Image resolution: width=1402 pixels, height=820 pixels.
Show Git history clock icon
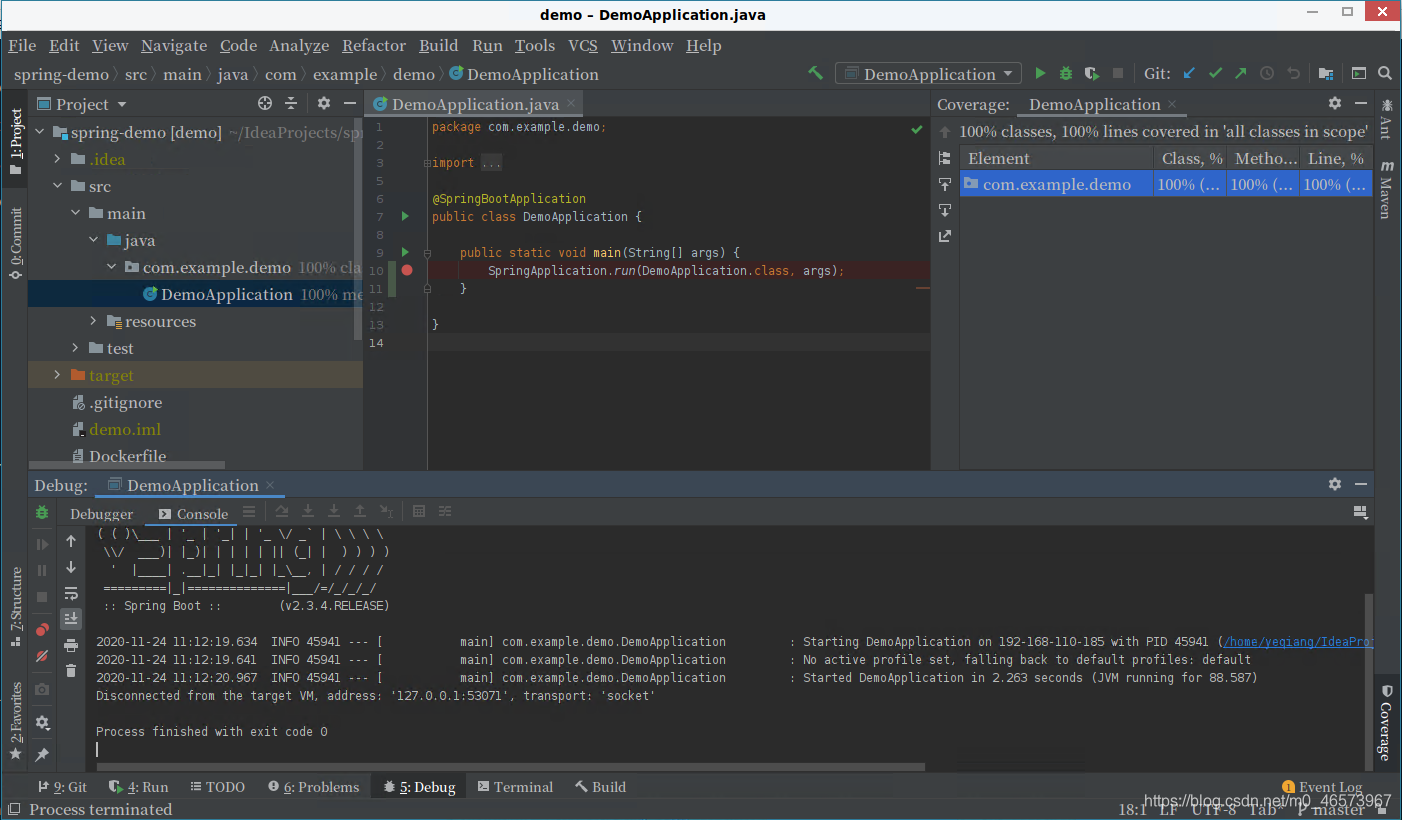(1267, 73)
